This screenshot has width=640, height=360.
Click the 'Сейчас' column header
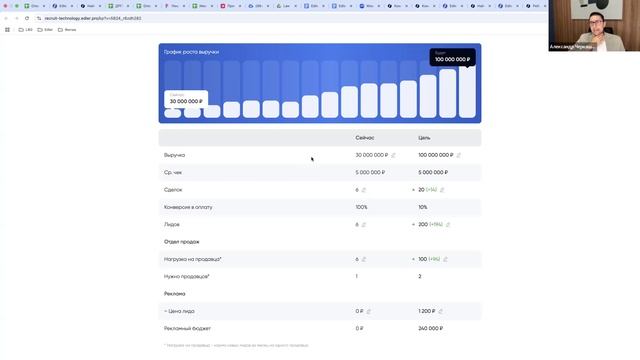point(364,138)
